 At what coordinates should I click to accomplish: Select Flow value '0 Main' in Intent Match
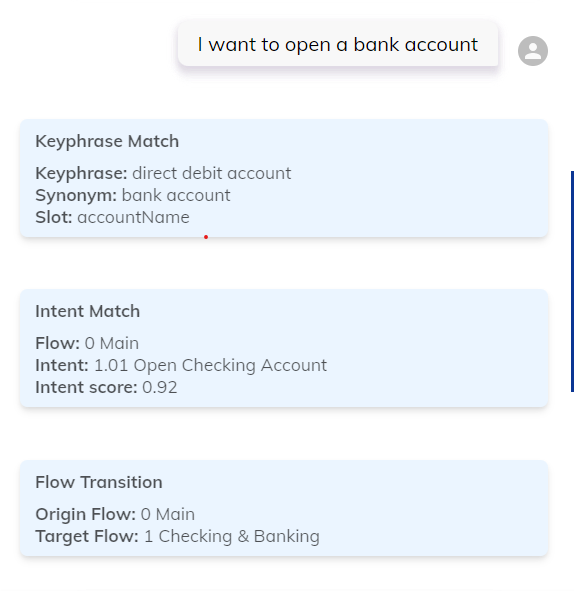coord(112,343)
